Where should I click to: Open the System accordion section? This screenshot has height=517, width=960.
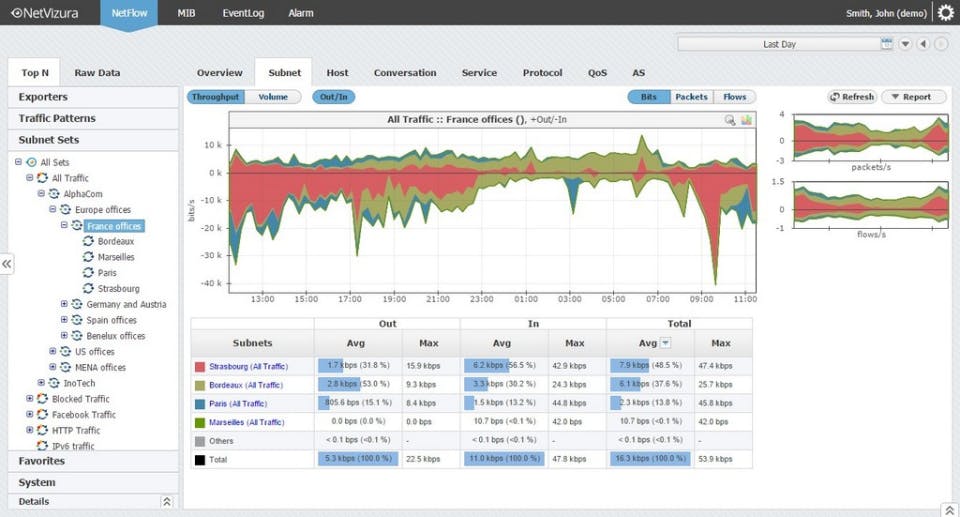tap(93, 483)
